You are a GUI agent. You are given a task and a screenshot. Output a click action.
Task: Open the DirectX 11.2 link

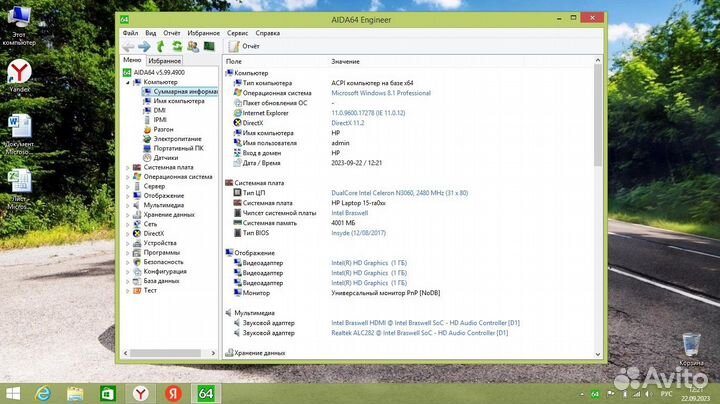click(348, 123)
